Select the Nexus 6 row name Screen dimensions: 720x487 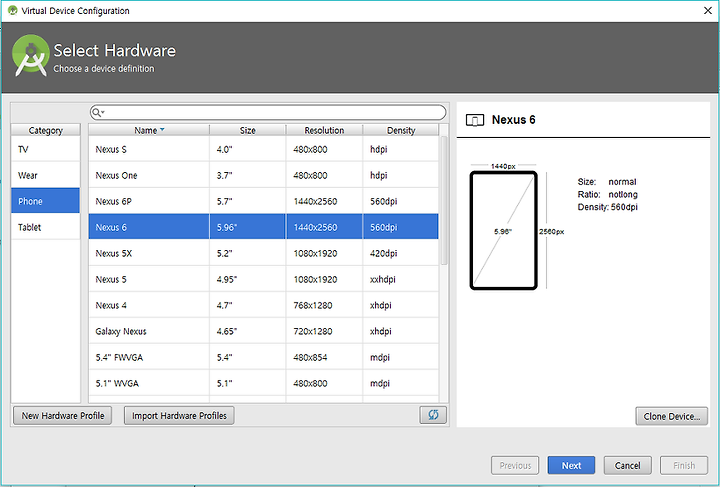coord(111,227)
